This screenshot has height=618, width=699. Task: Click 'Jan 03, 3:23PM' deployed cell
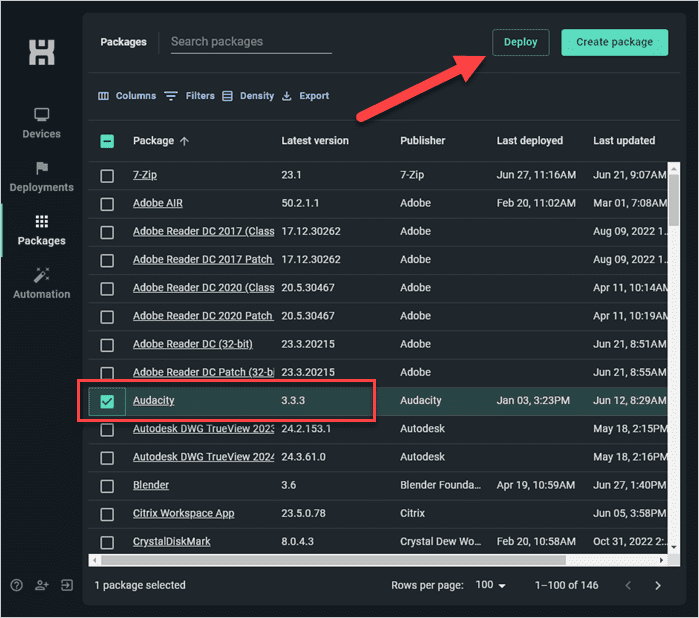(x=533, y=400)
